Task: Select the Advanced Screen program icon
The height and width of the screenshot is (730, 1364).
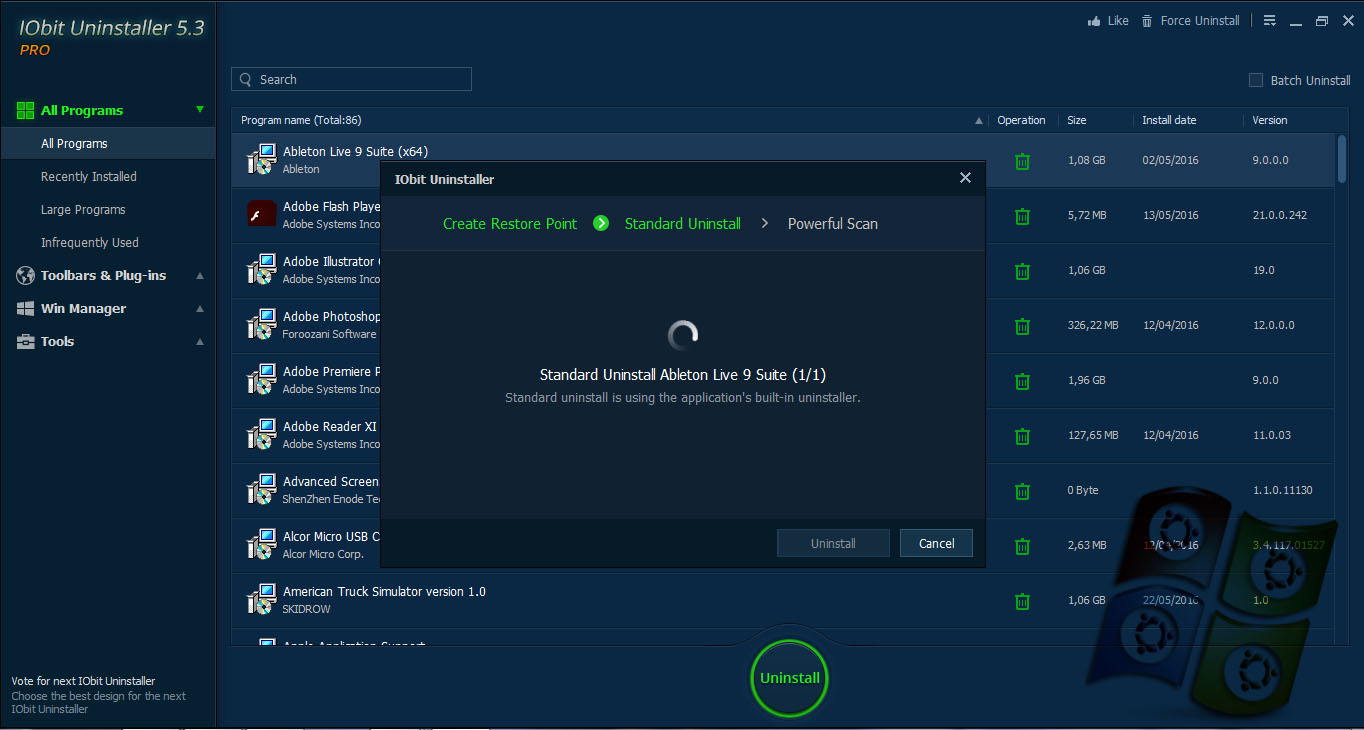Action: pyautogui.click(x=261, y=489)
